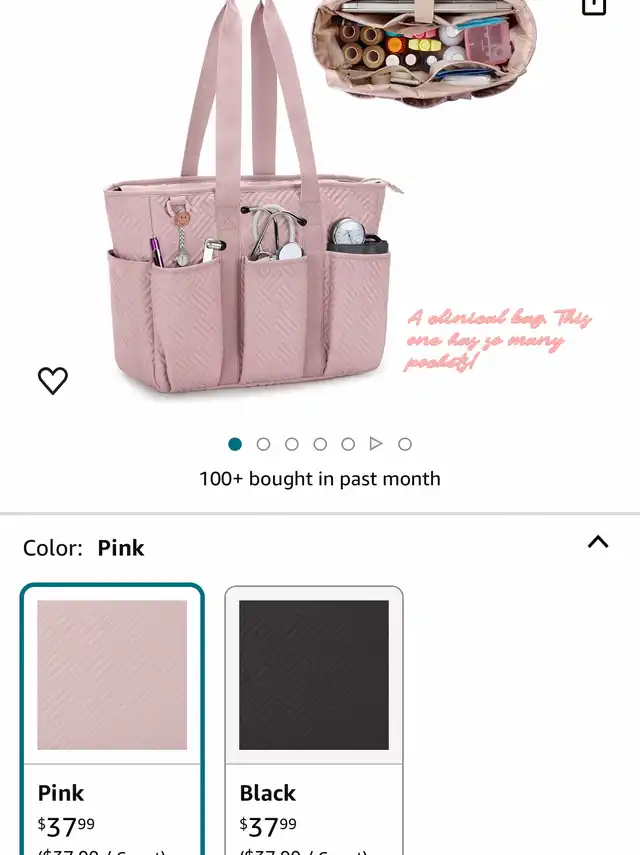
Task: Tap the Color: Pink header label
Action: (83, 548)
